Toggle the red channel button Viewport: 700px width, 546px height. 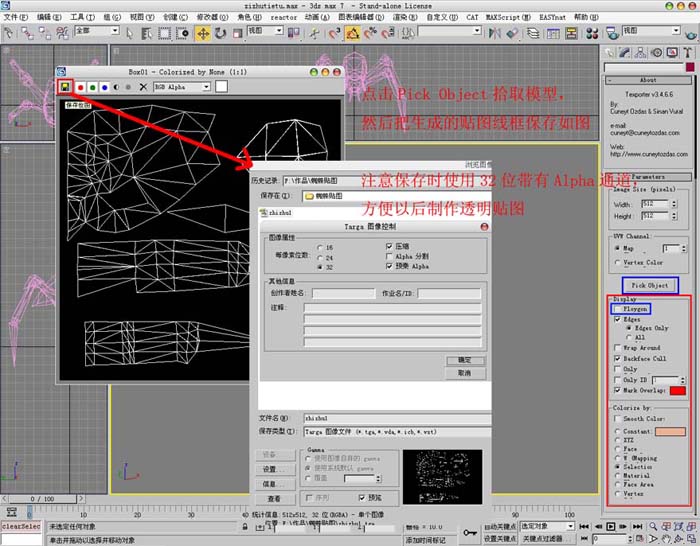[81, 87]
